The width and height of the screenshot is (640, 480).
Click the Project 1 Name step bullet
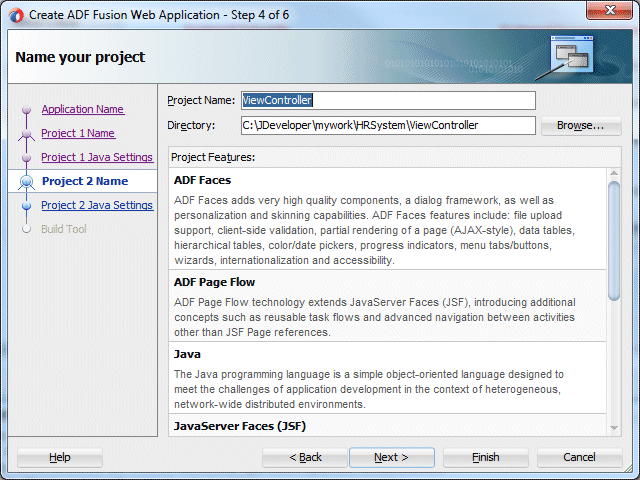[27, 133]
